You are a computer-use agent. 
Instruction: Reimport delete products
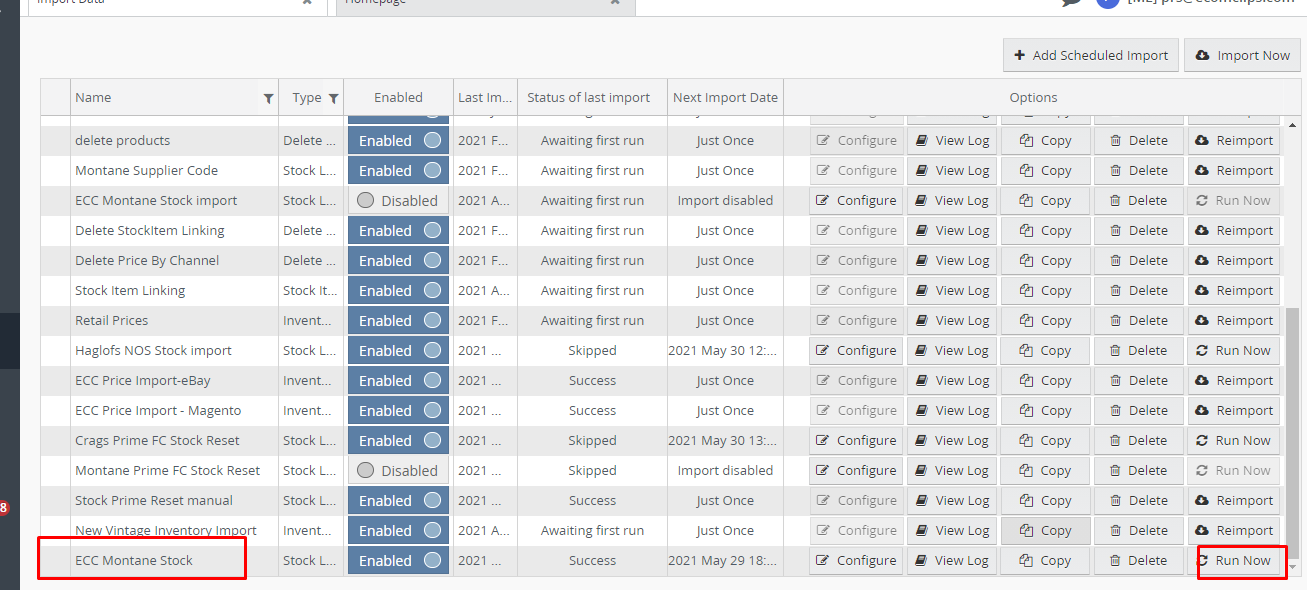[1233, 141]
